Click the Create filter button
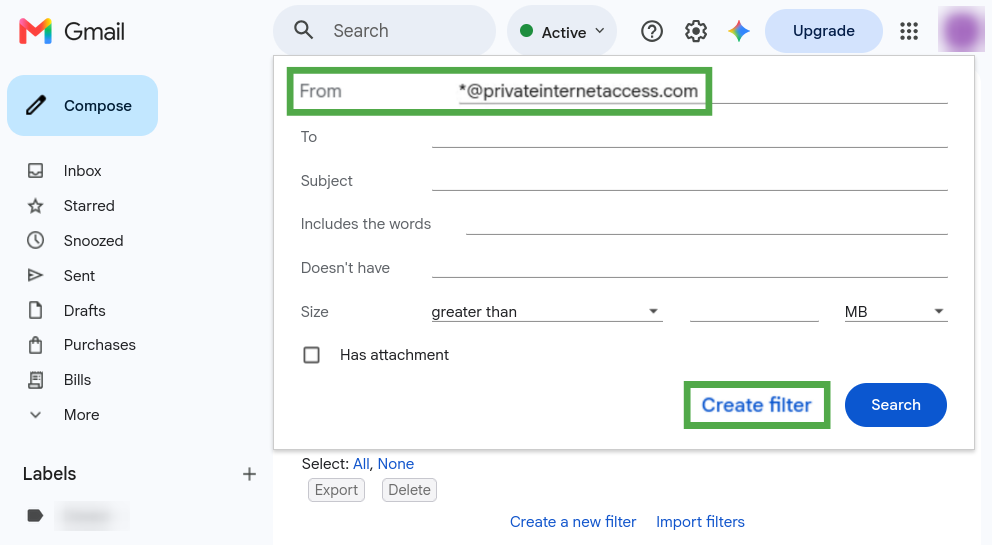The width and height of the screenshot is (992, 545). click(757, 405)
